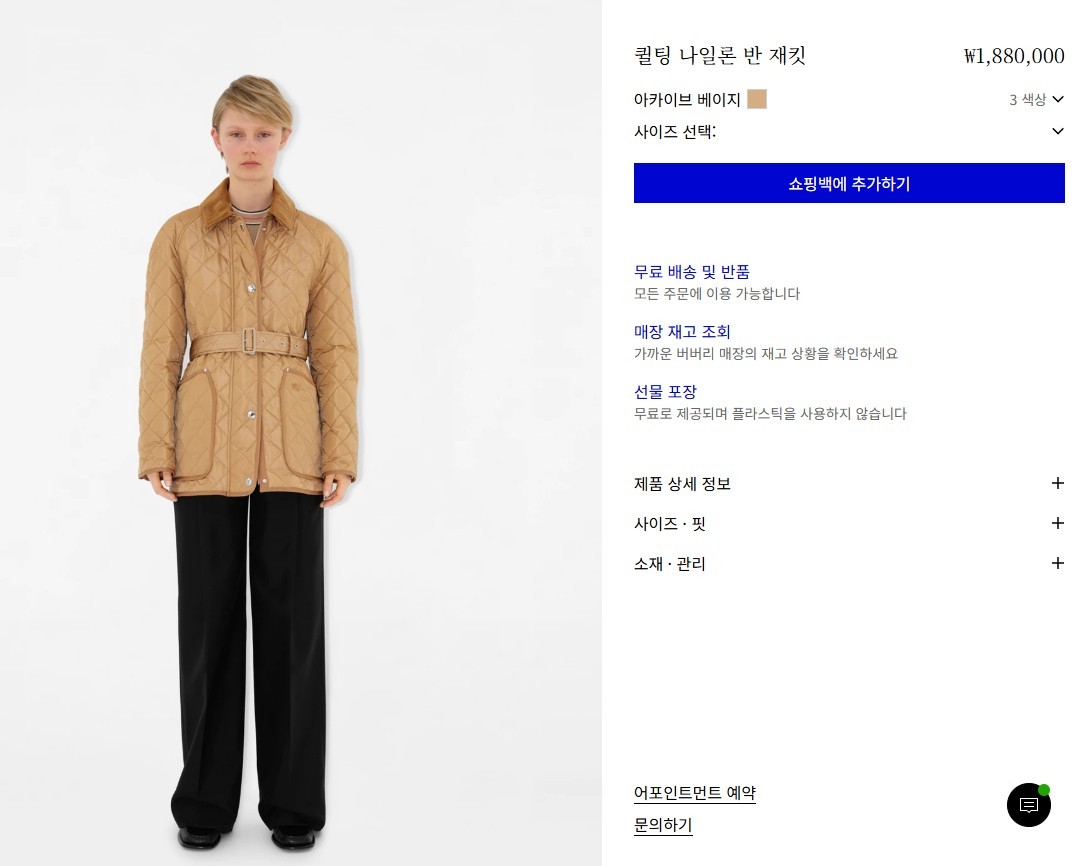Viewport: 1085px width, 866px height.
Task: Click the chevron next to 3 색상
Action: [x=1057, y=100]
